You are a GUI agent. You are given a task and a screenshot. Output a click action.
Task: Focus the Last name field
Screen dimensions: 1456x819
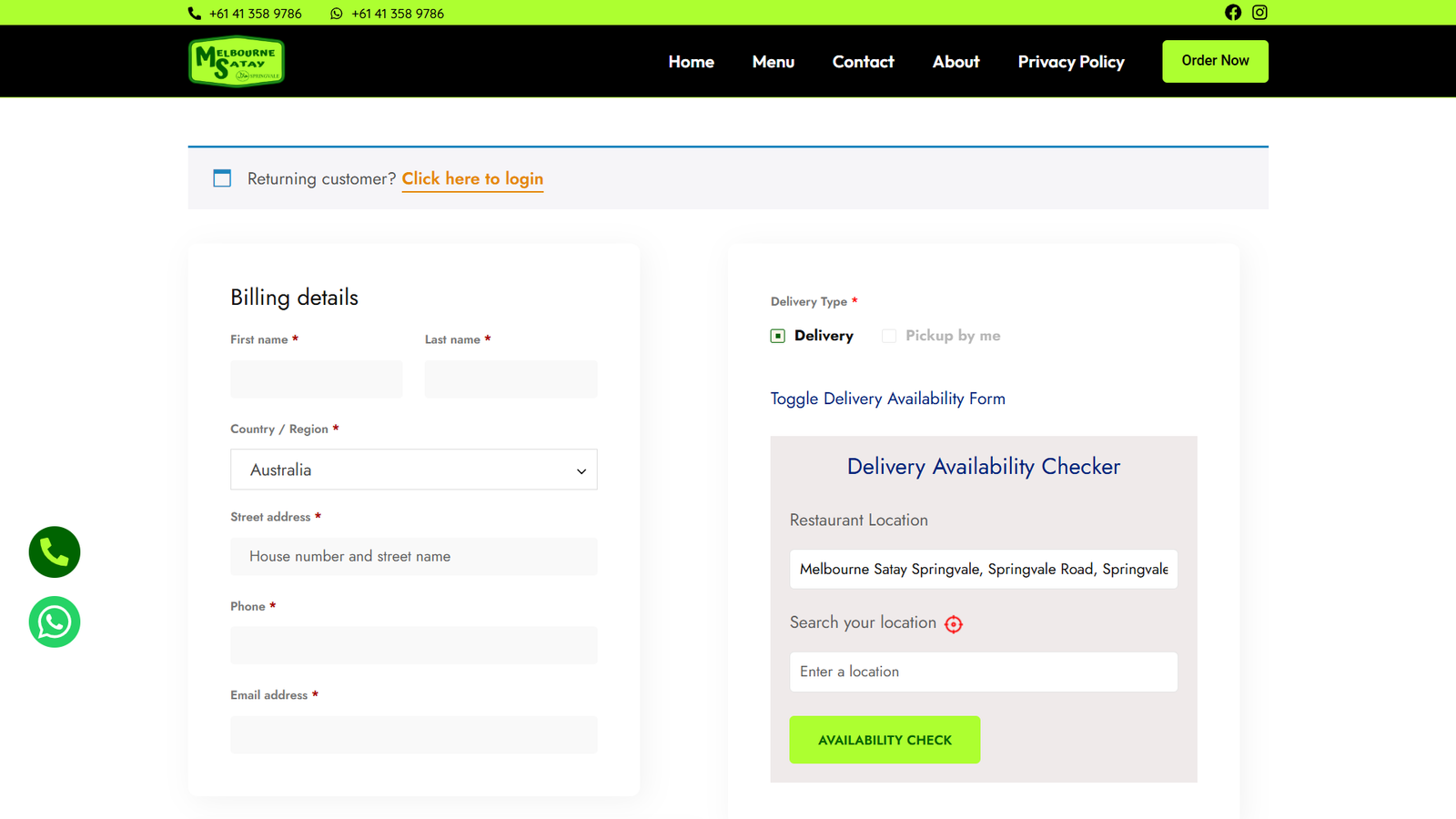pyautogui.click(x=511, y=379)
